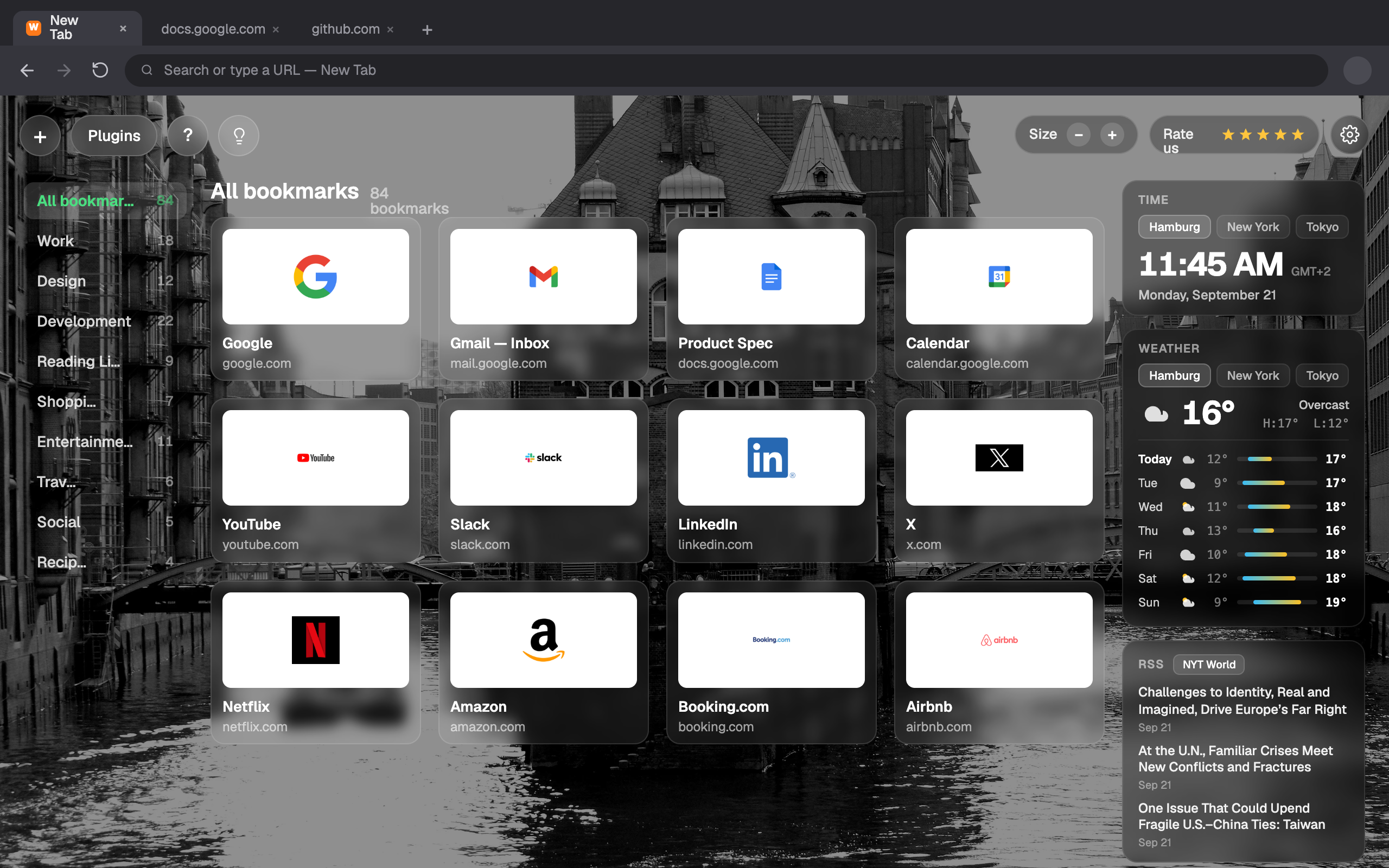Click the five-star rating in Rate us
Screen dimensions: 1389x868
1263,135
